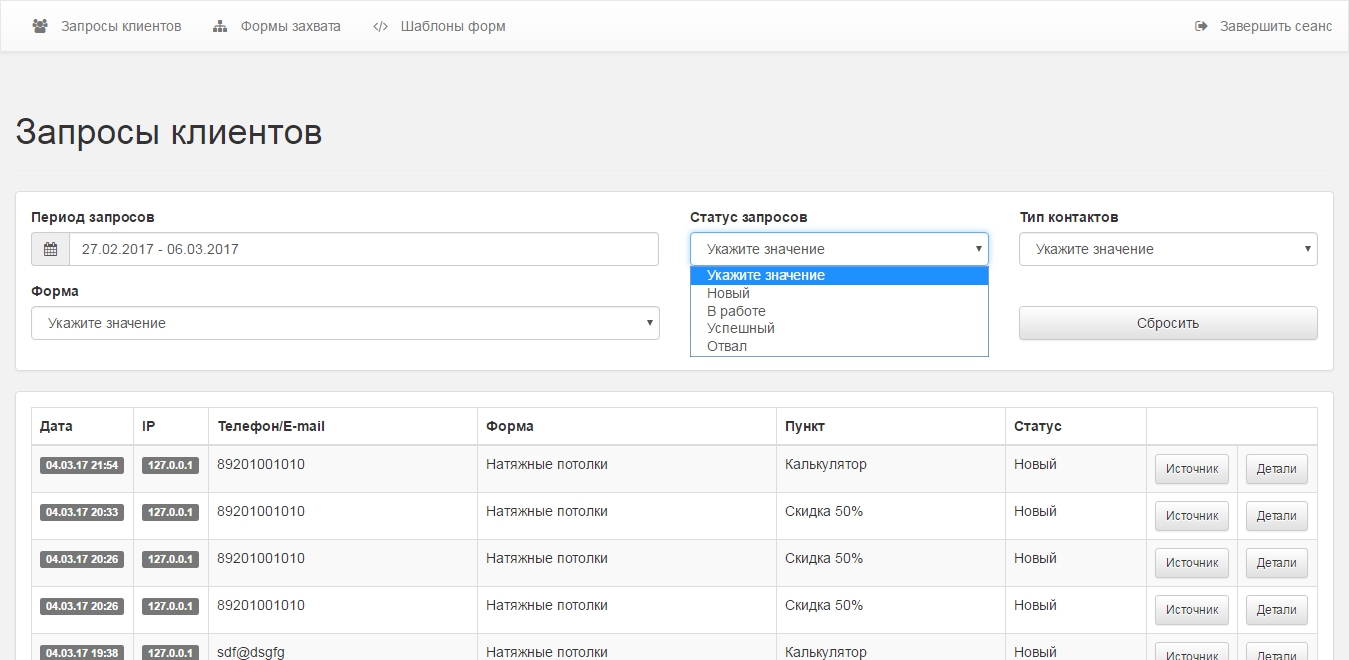Go to the Формы захвата page
The height and width of the screenshot is (660, 1349).
(290, 26)
